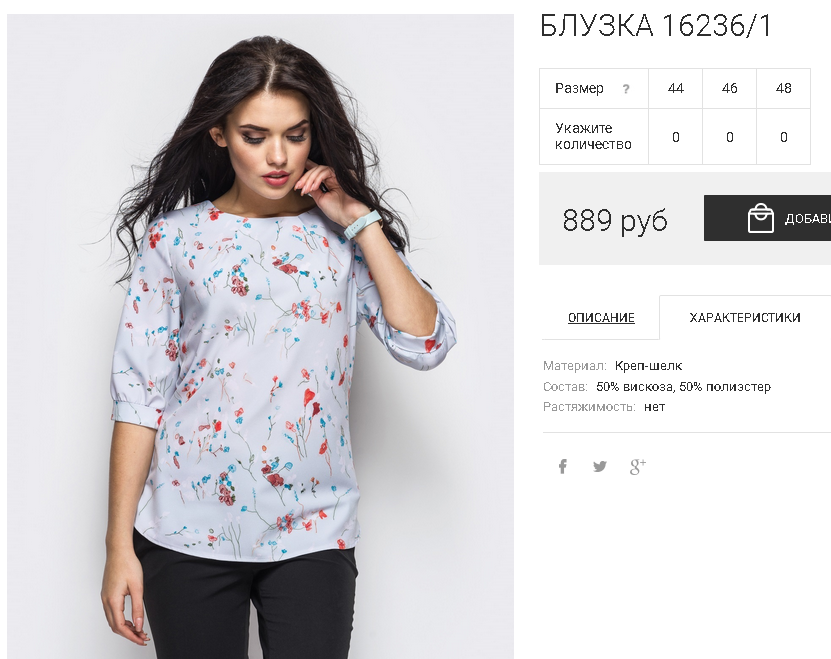Click the shopping bag icon

pos(761,218)
